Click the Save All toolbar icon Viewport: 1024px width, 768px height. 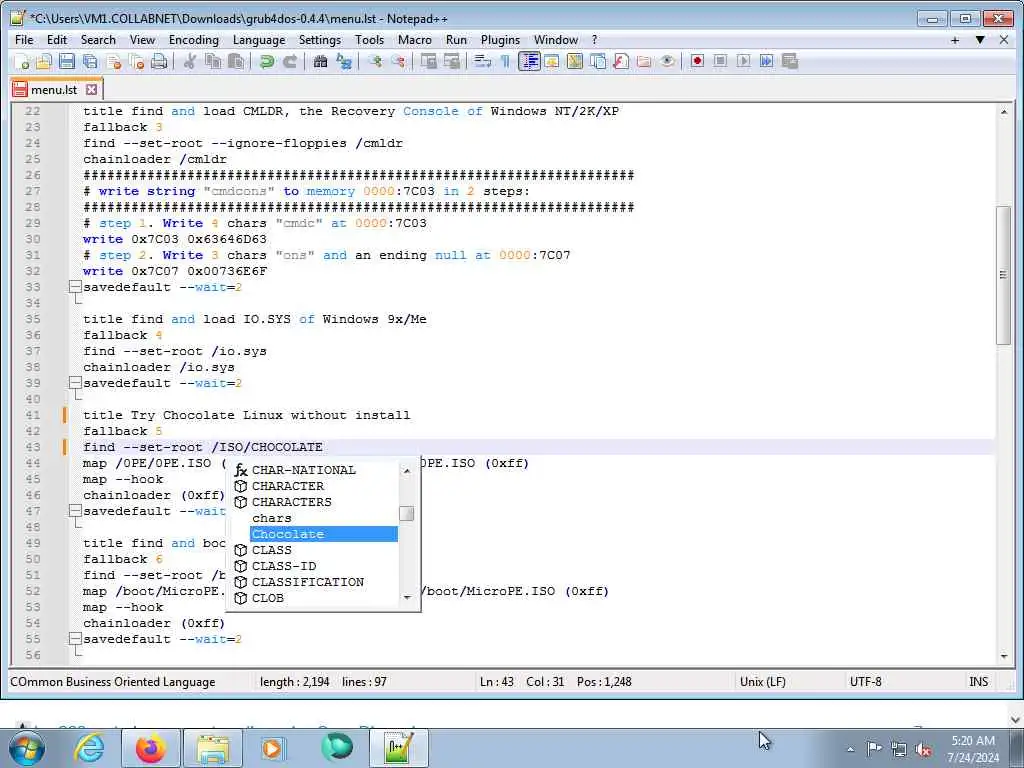tap(90, 61)
